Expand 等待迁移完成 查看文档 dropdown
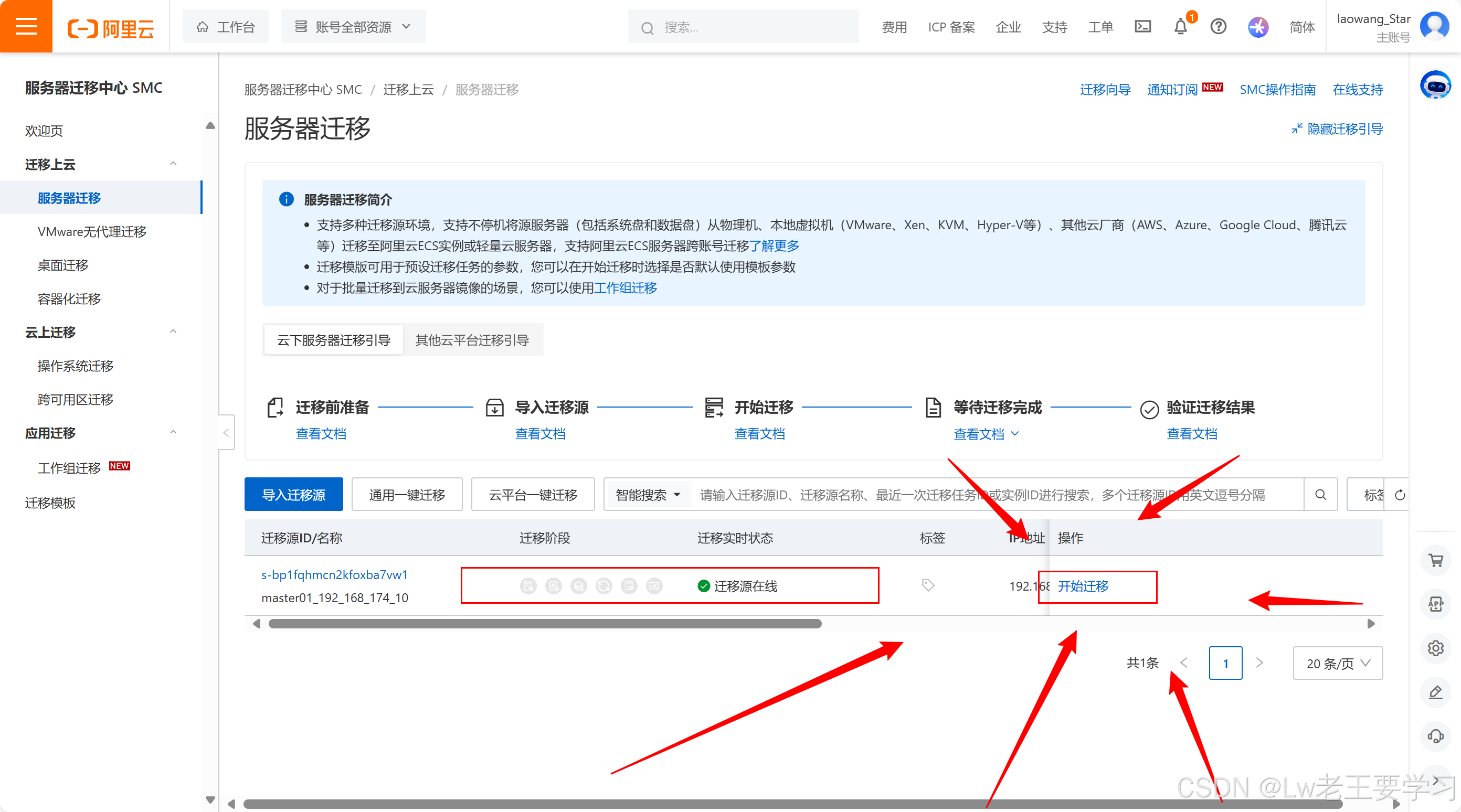This screenshot has height=812, width=1461. pyautogui.click(x=986, y=434)
